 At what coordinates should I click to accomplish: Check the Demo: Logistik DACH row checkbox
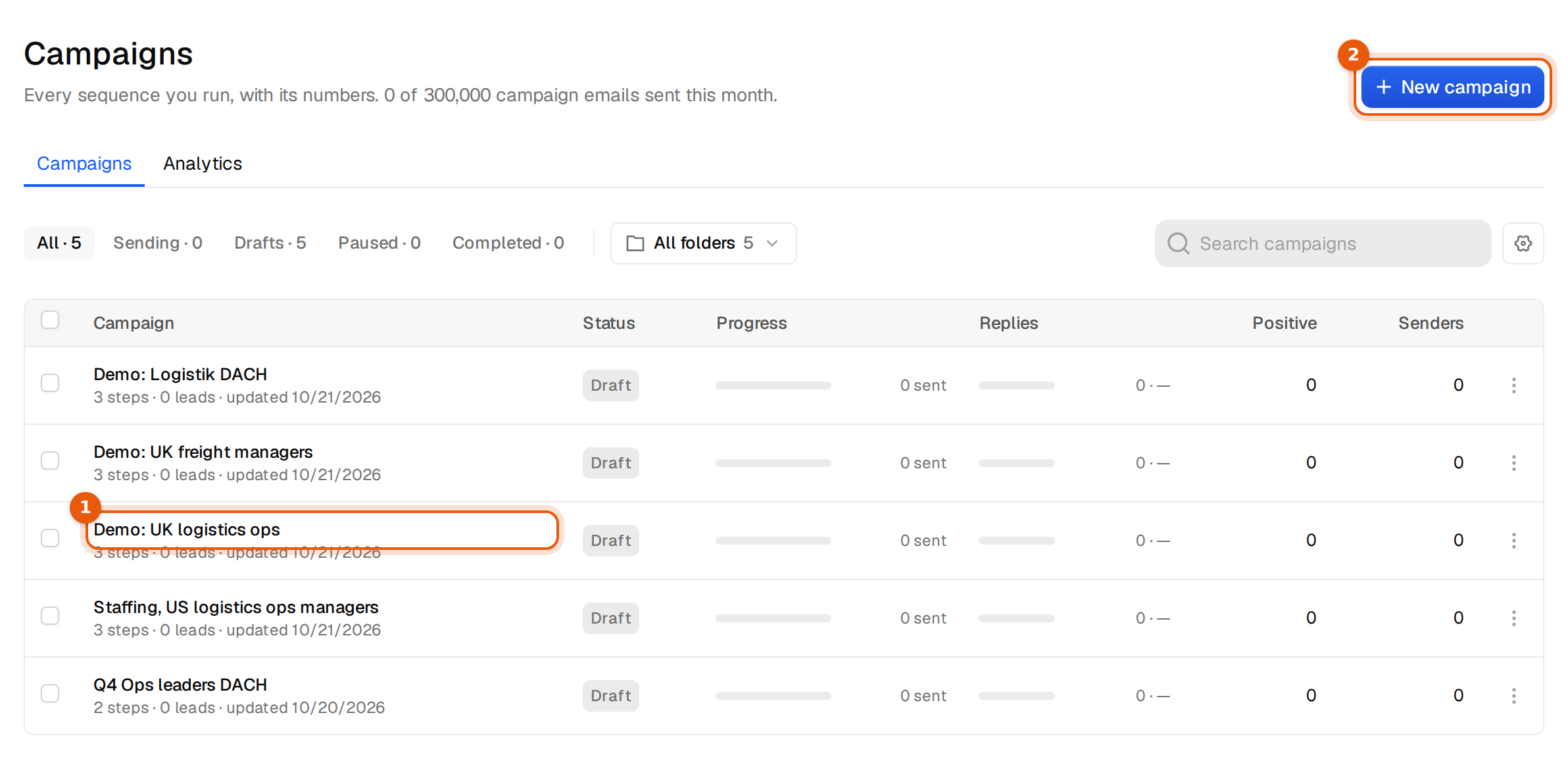50,383
